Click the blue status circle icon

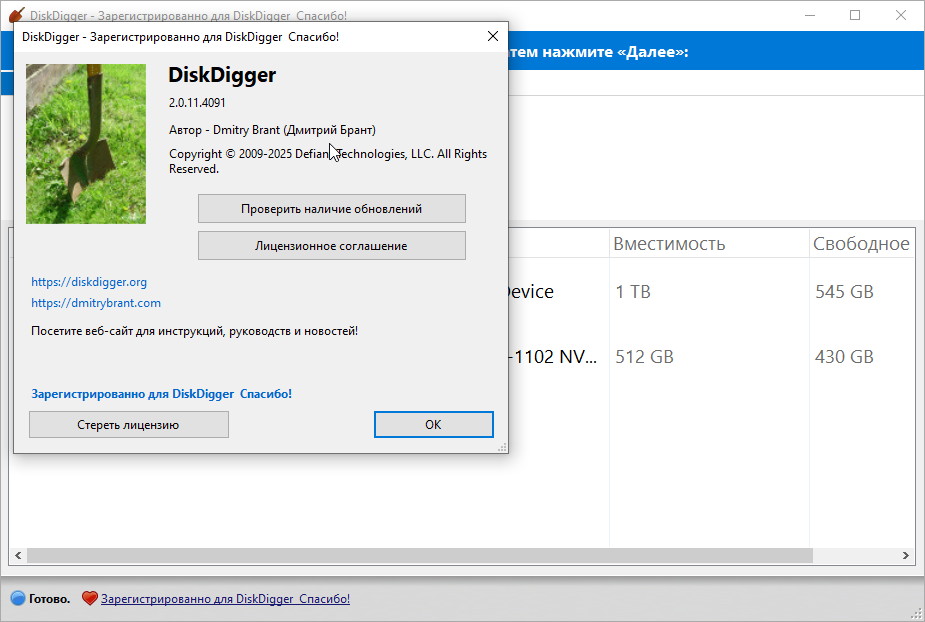[18, 598]
